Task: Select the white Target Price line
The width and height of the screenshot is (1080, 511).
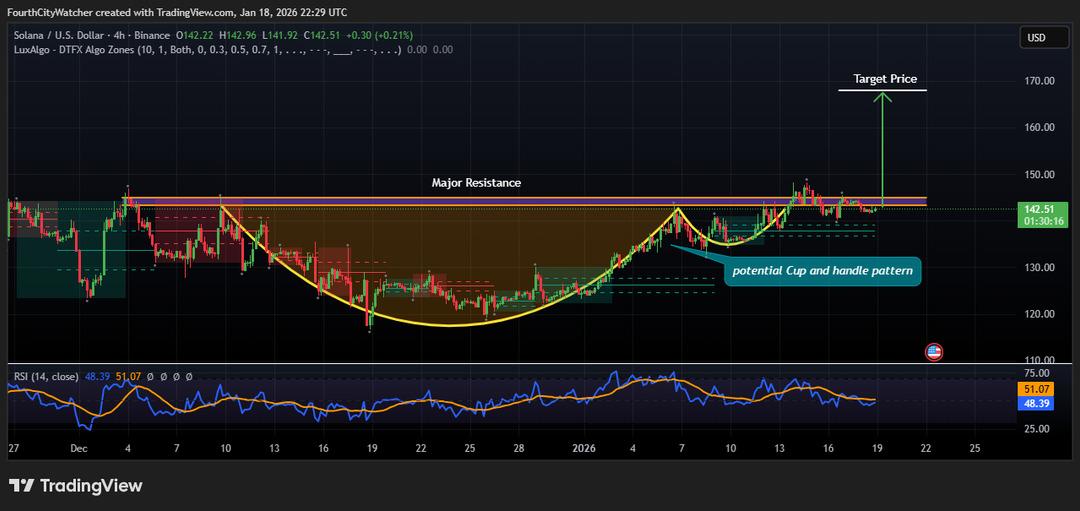Action: [x=882, y=91]
